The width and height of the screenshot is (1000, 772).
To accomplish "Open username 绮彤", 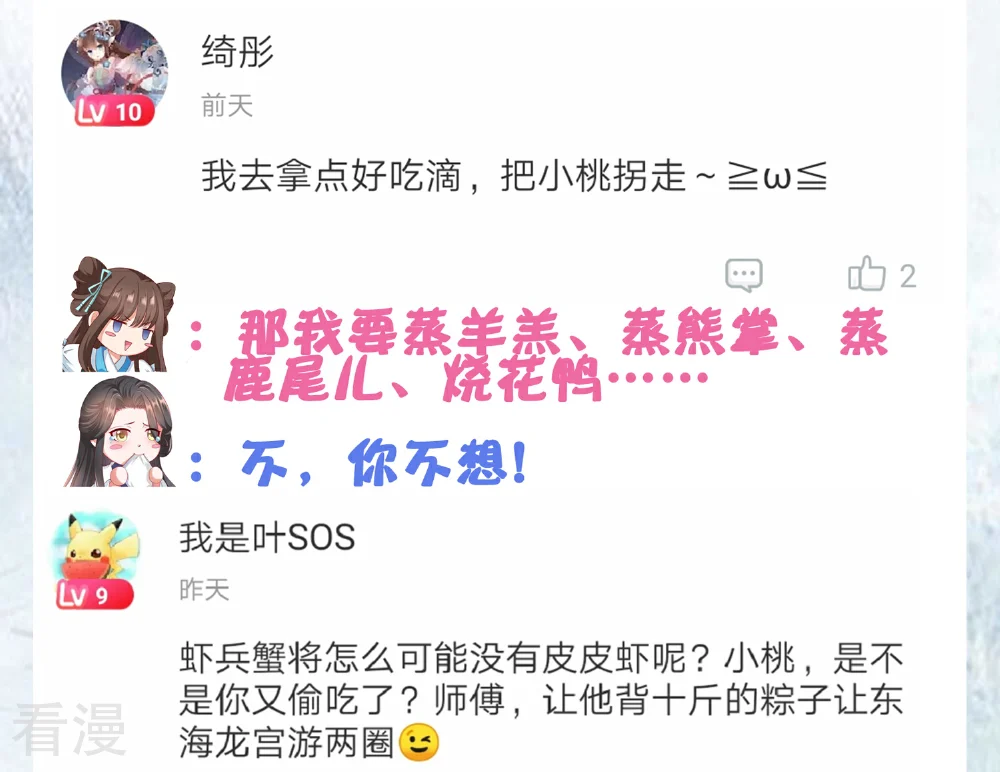I will click(237, 52).
